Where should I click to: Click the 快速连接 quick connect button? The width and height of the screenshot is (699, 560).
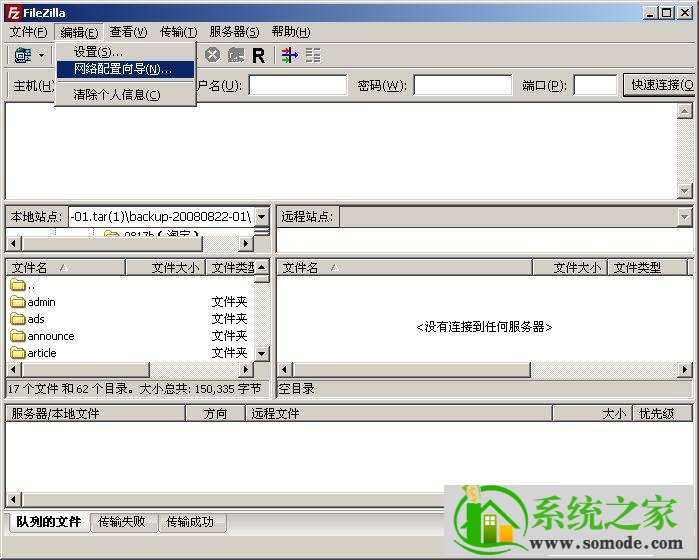[x=661, y=85]
